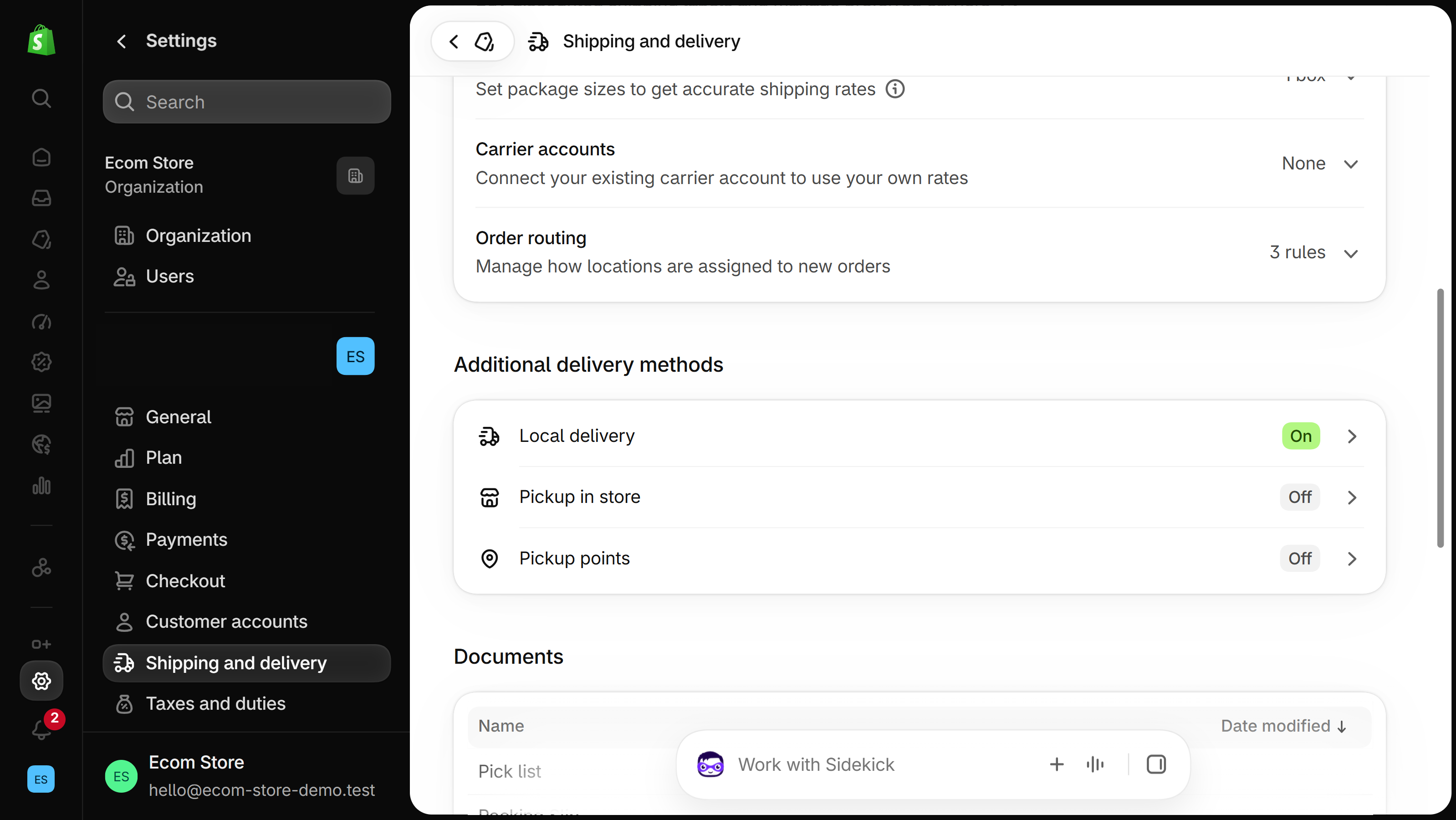Toggle the Sidekick side panel icon
Screen dimensions: 1456x820
click(x=1156, y=764)
